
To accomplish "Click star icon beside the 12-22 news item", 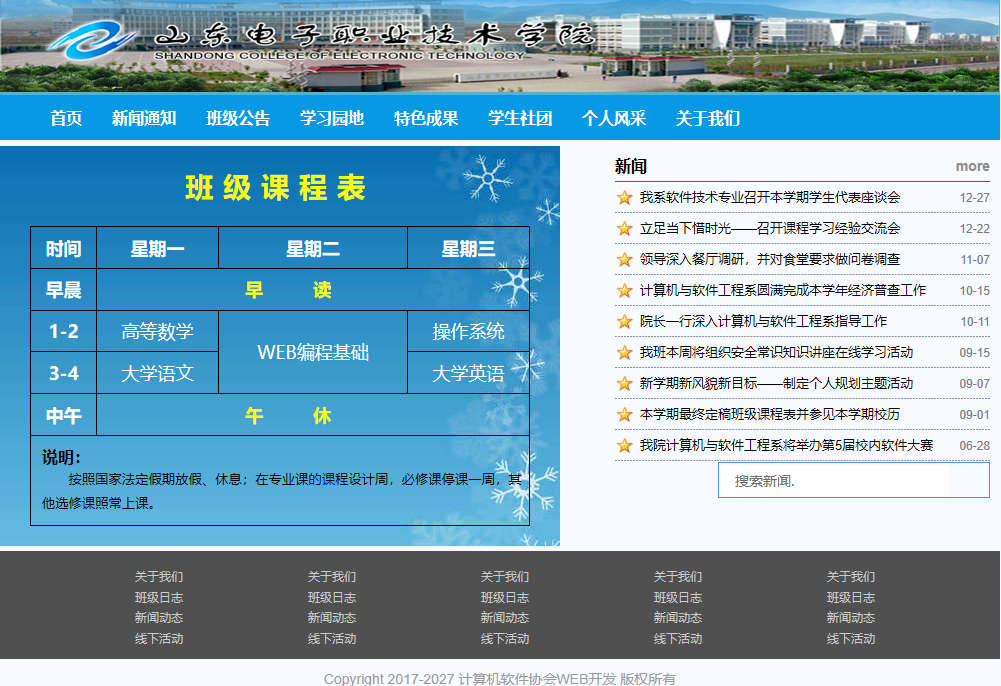I will click(625, 229).
